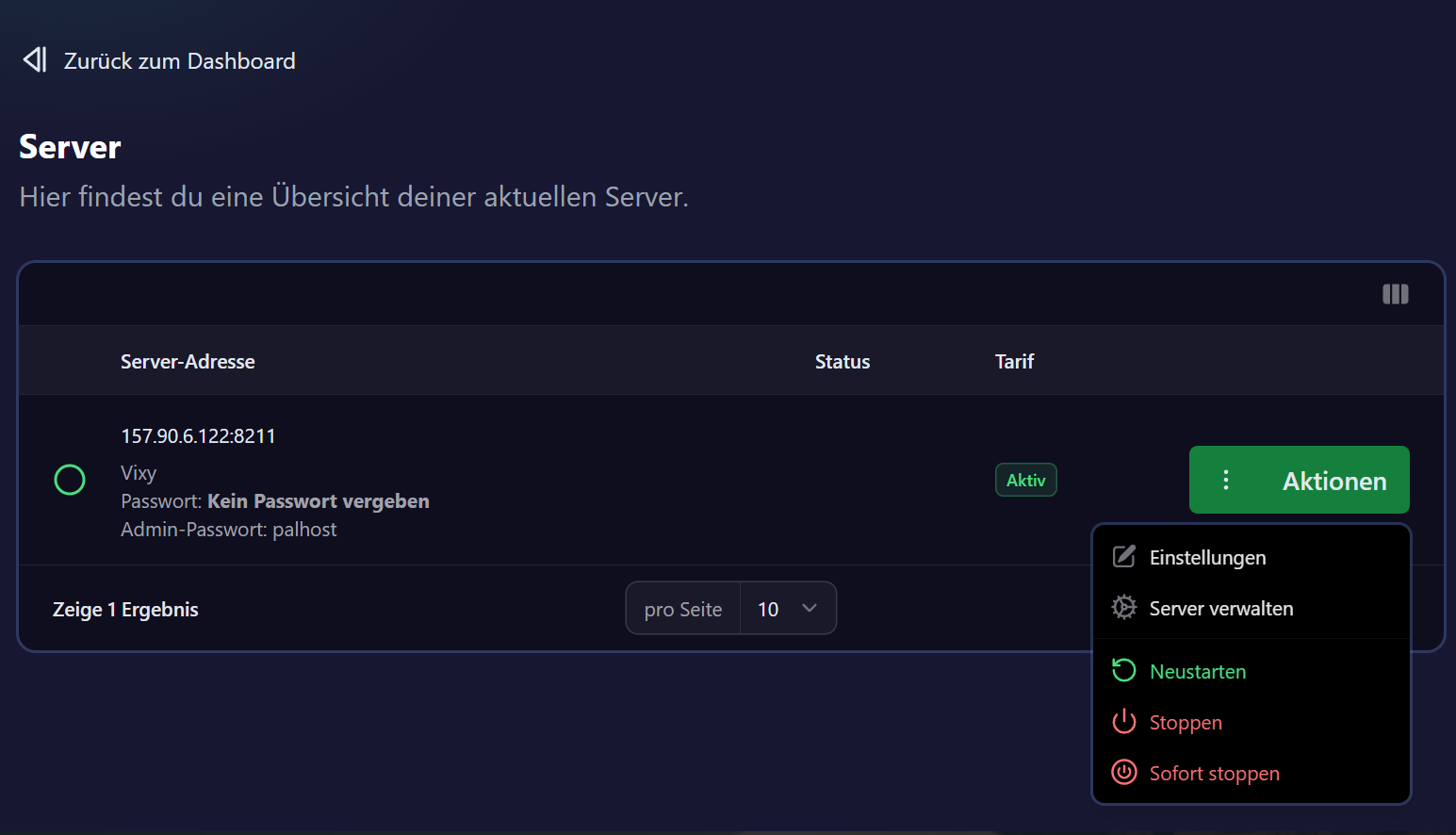Click the Admin-Passwort: palhost line

pyautogui.click(x=229, y=530)
